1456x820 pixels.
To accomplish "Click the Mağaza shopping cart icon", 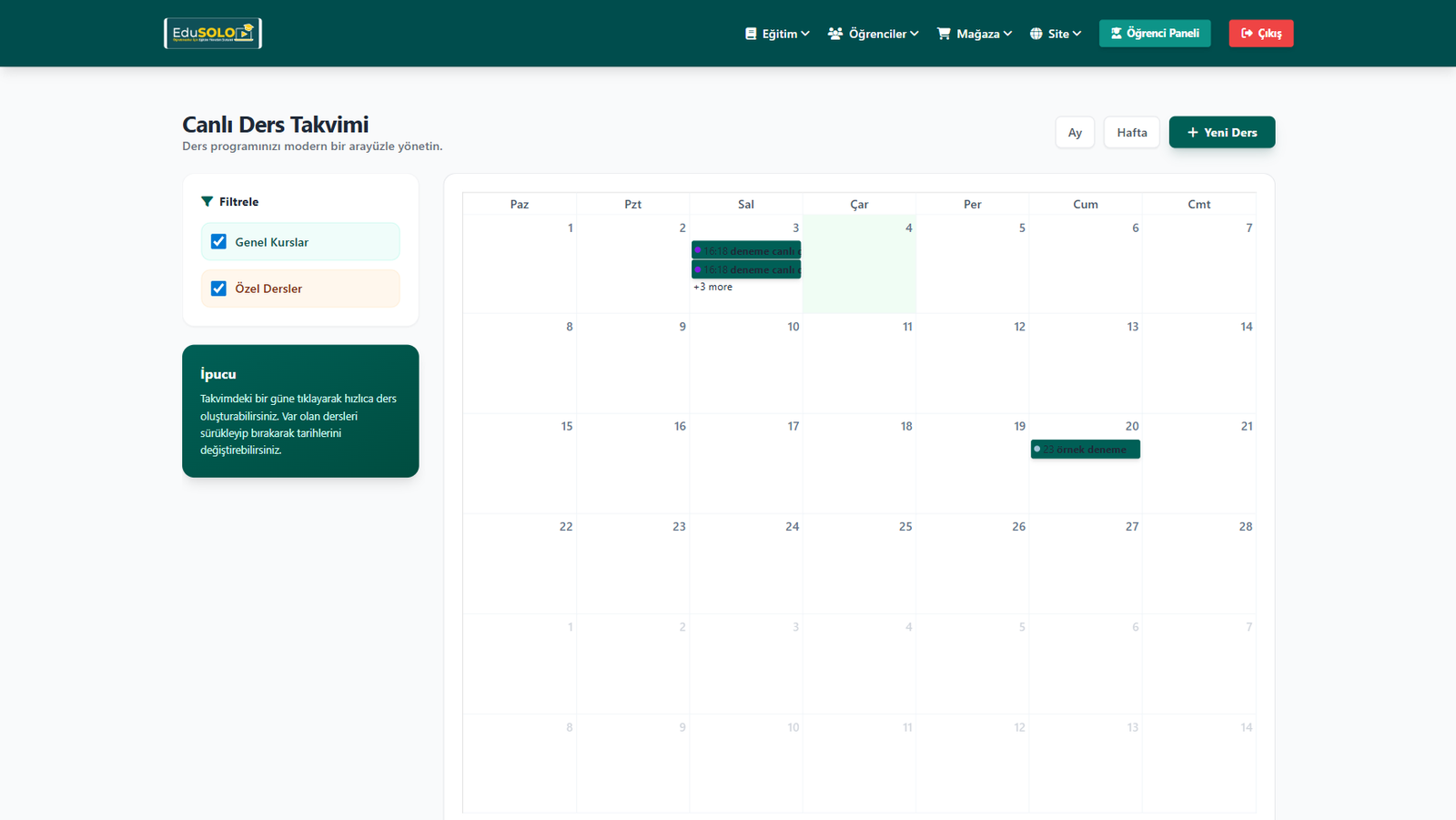I will point(944,34).
